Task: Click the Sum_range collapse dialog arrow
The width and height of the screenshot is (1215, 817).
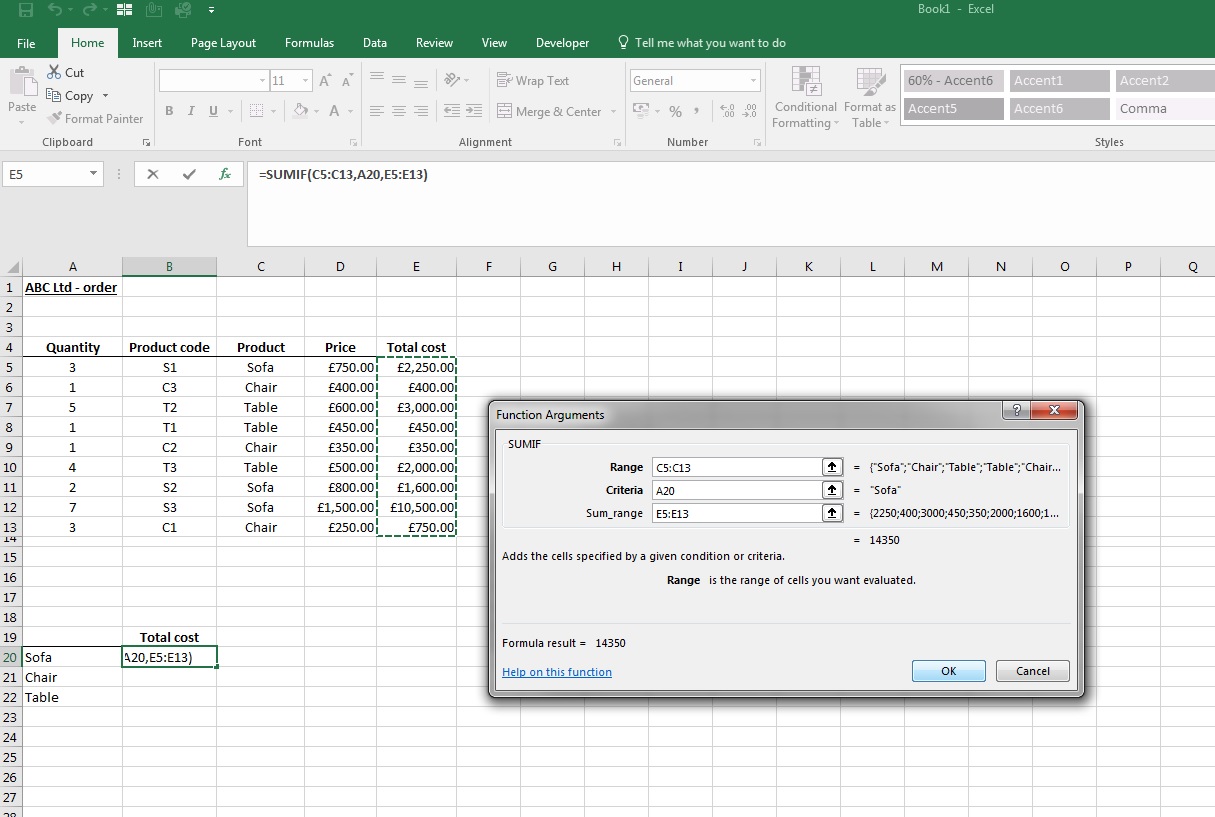Action: pos(831,513)
